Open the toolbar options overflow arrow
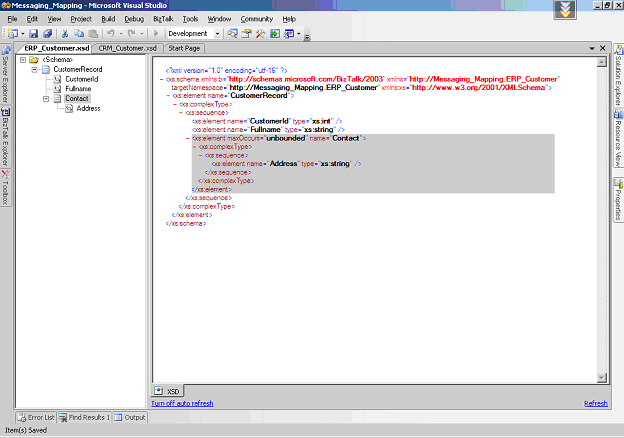The width and height of the screenshot is (624, 438). [307, 37]
